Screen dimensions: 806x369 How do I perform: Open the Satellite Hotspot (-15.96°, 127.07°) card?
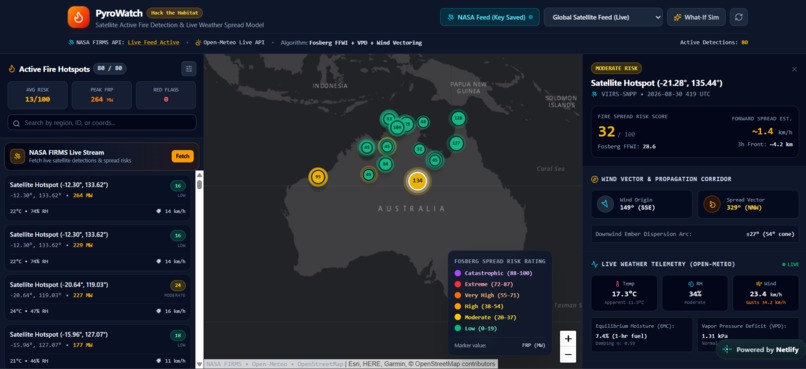[x=98, y=346]
